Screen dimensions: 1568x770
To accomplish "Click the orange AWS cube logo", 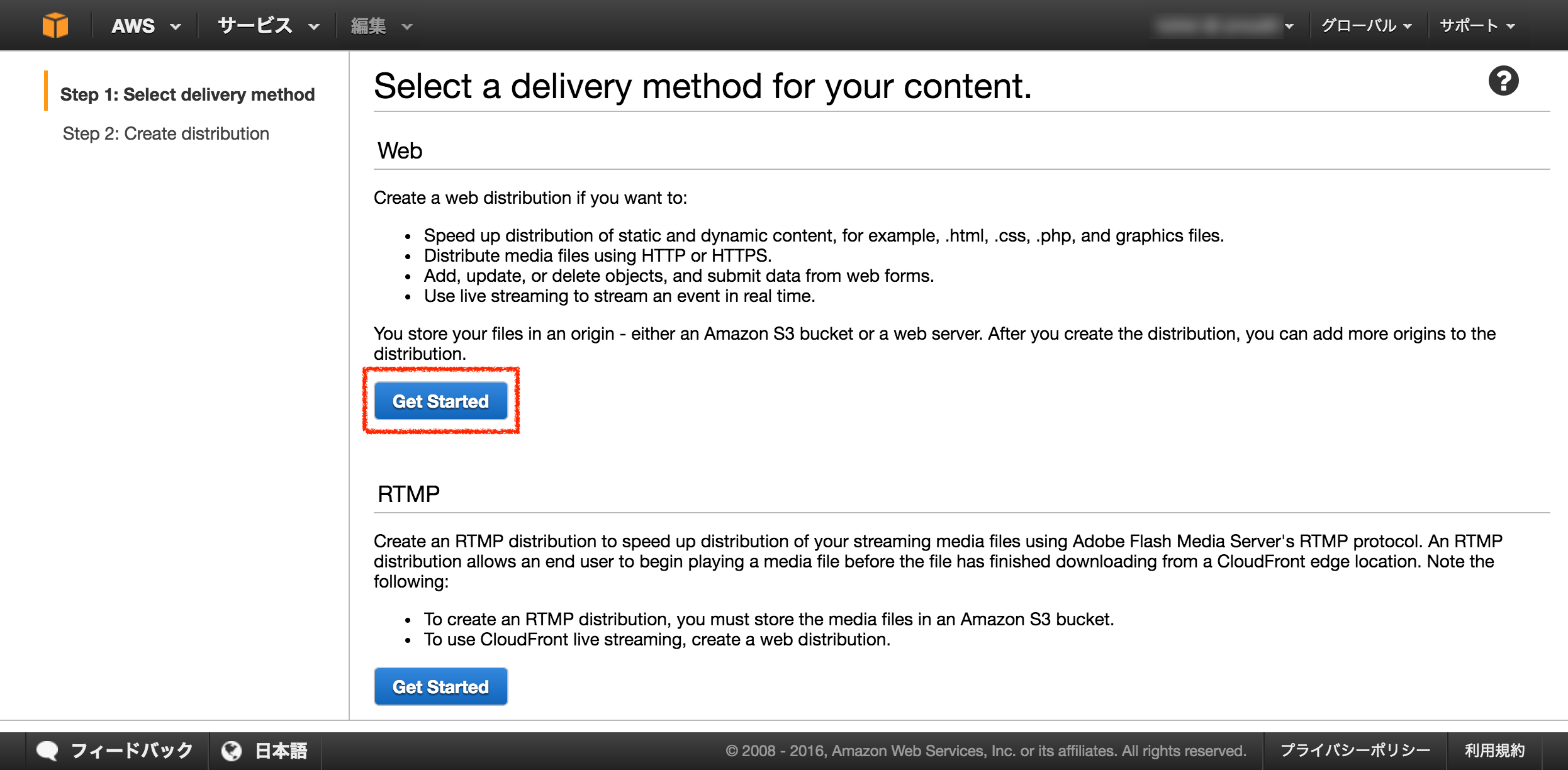I will 55,26.
